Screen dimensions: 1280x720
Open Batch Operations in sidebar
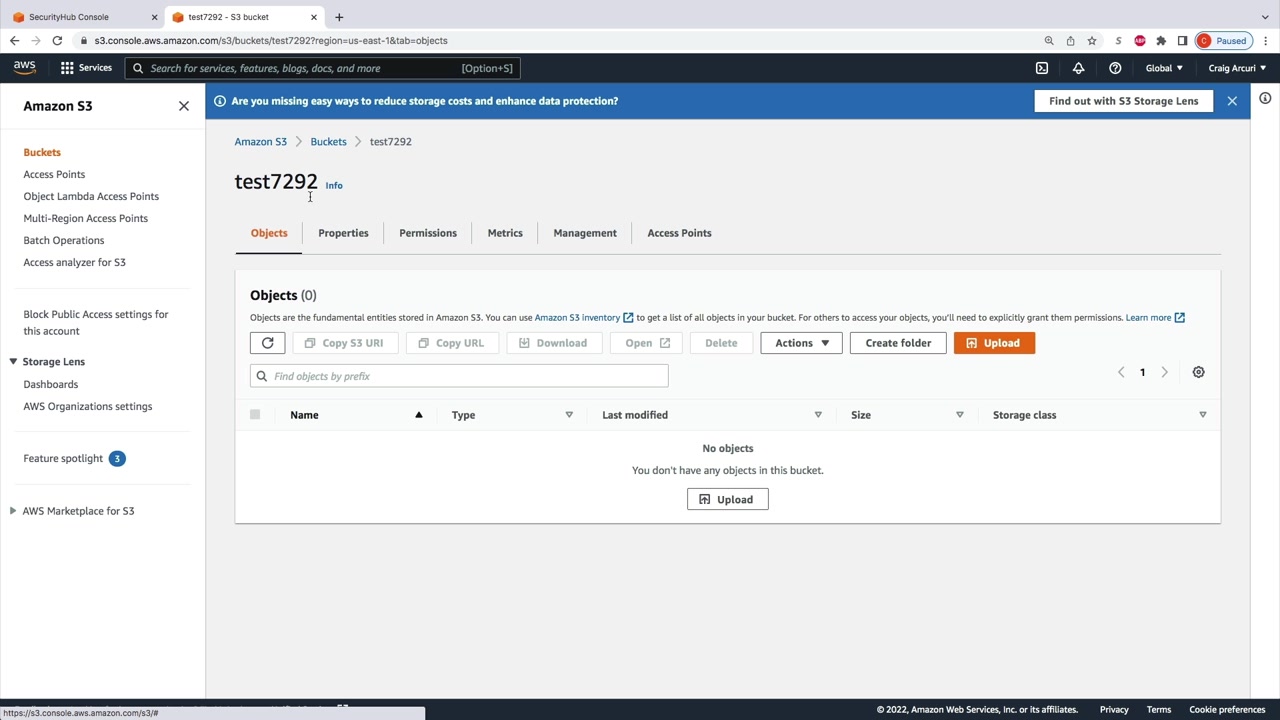click(x=63, y=240)
